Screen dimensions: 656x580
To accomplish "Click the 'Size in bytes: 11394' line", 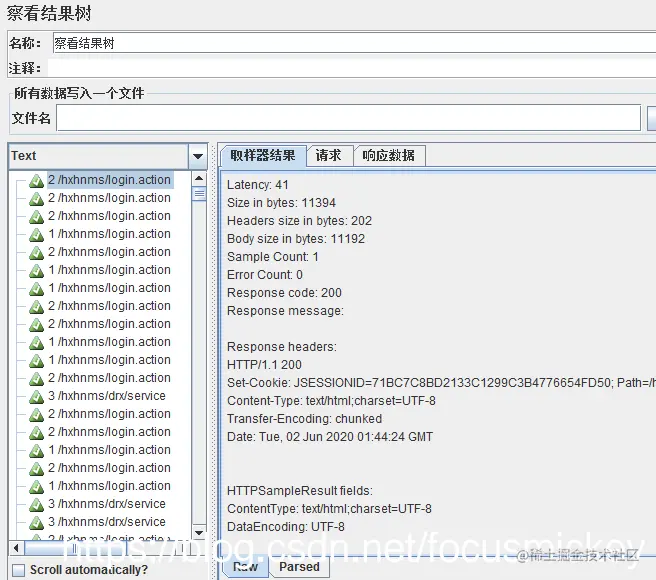I will point(281,203).
